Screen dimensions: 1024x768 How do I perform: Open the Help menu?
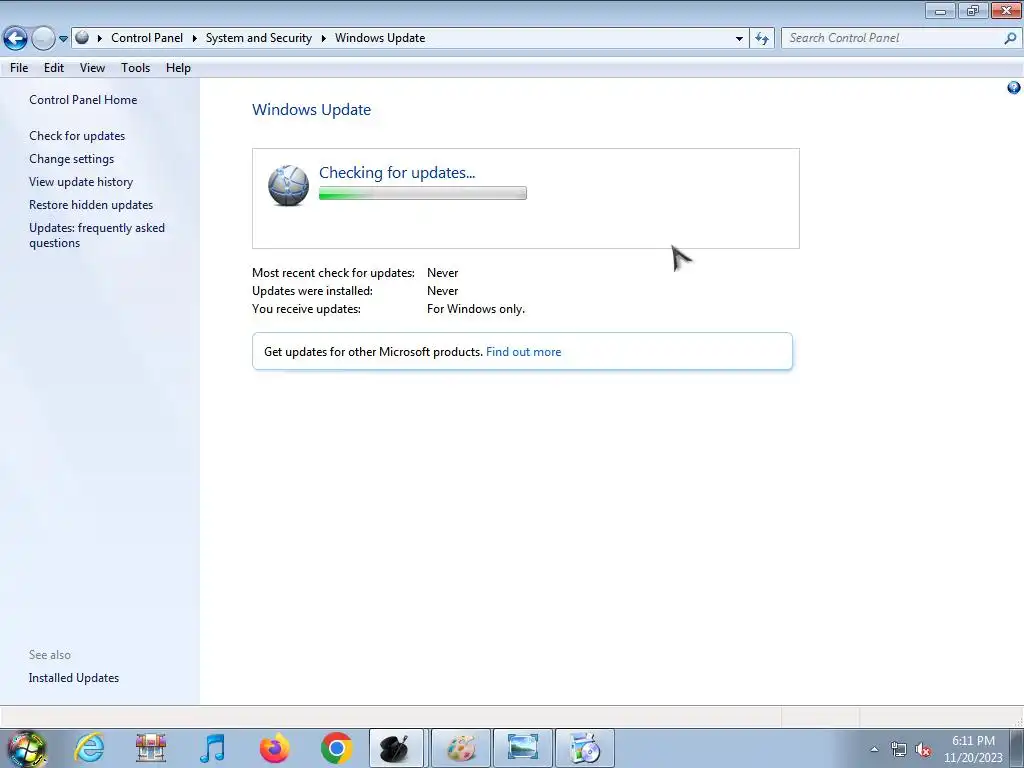pos(178,68)
